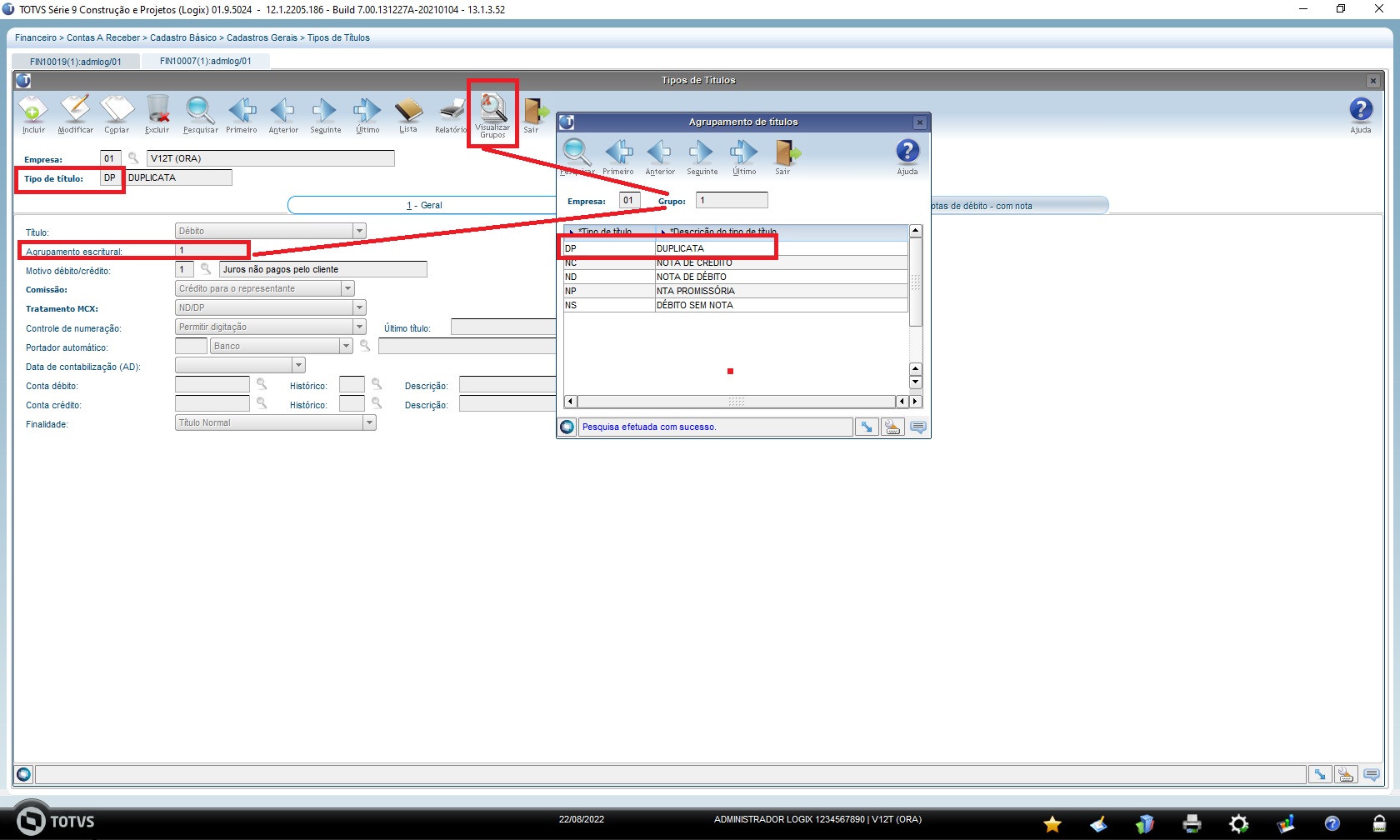Click the Copiar toolbar icon
Viewport: 1400px width, 840px height.
point(117,114)
